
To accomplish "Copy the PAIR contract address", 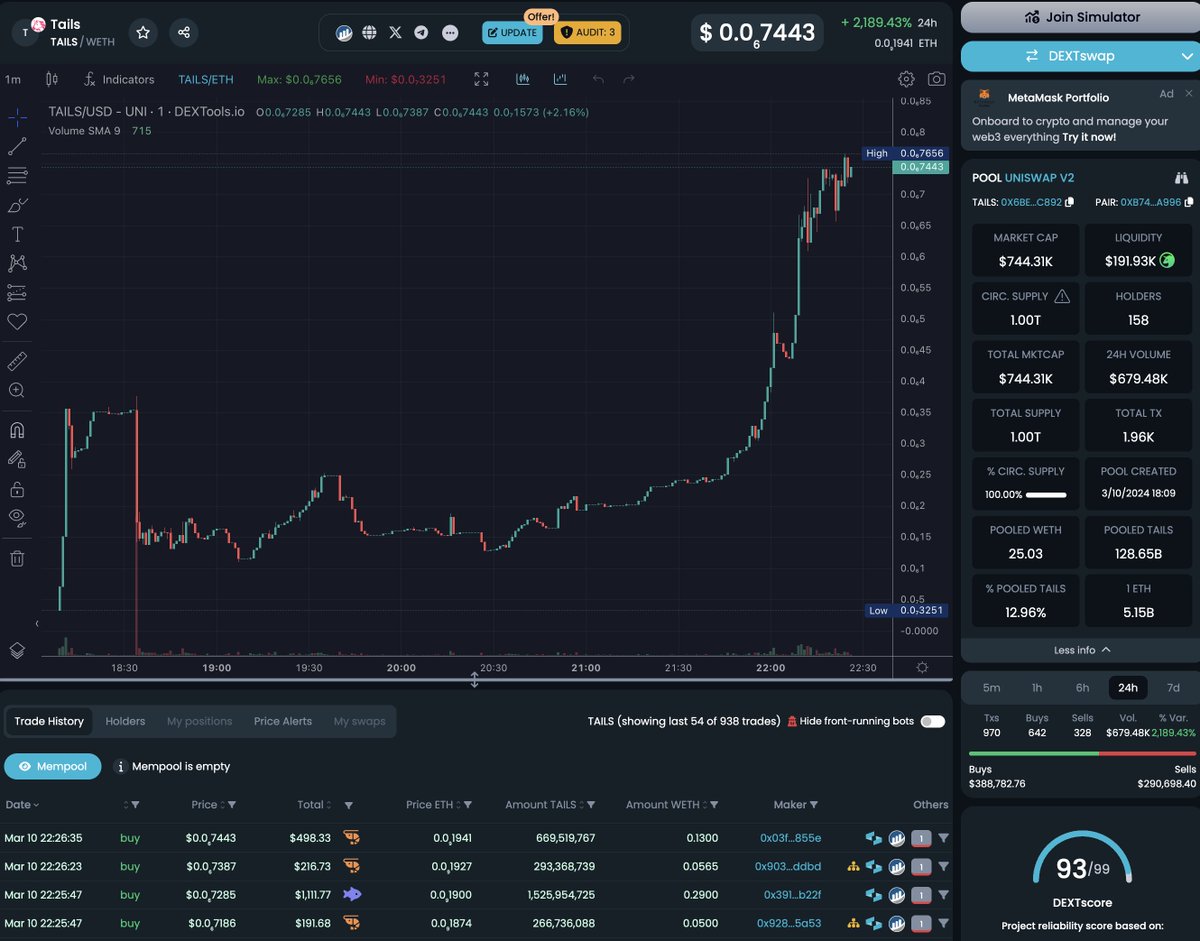I will (x=1188, y=203).
